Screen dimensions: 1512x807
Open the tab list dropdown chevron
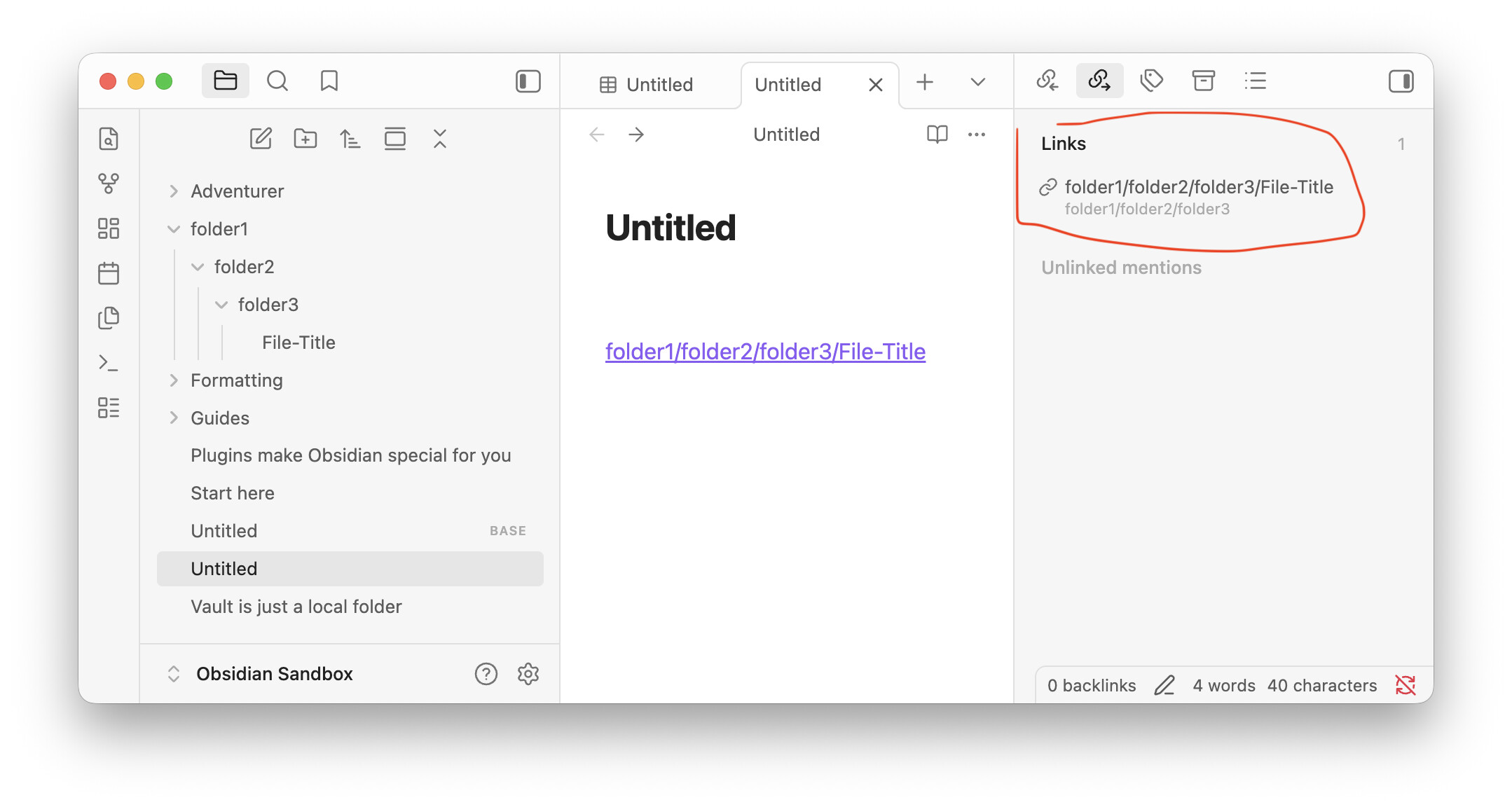pos(977,83)
